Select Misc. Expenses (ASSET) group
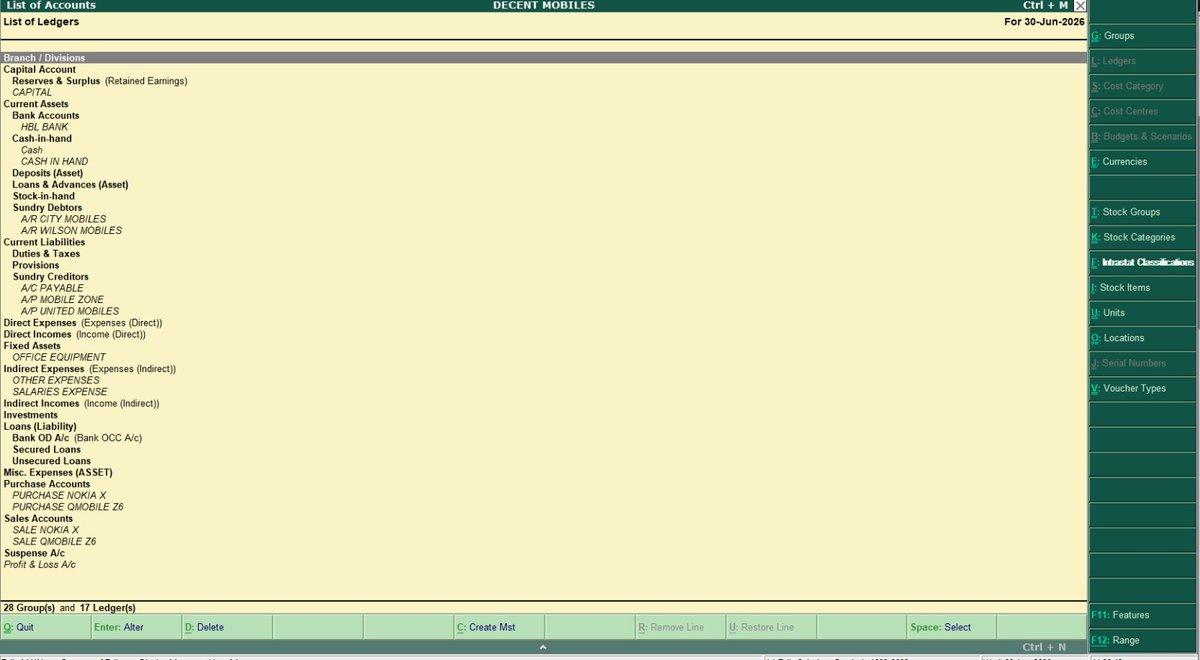This screenshot has height=660, width=1200. [58, 473]
